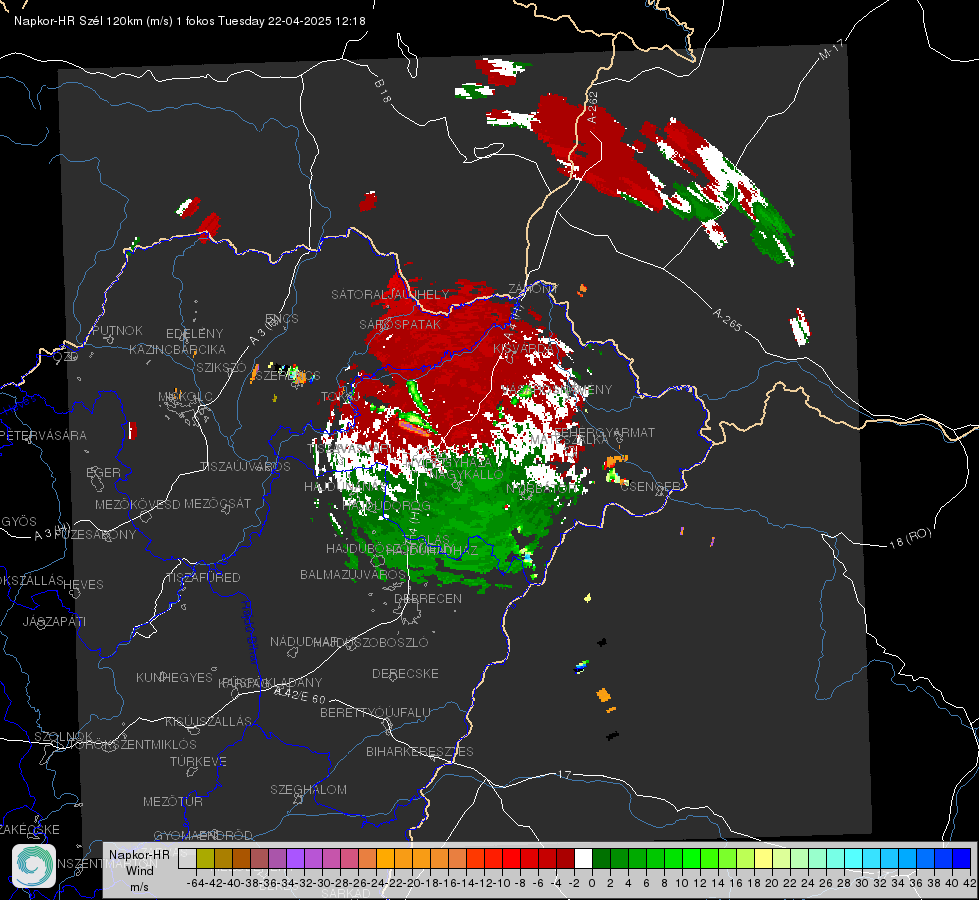Click the MEZŐTÚR town label
This screenshot has height=900, width=979.
point(172,801)
